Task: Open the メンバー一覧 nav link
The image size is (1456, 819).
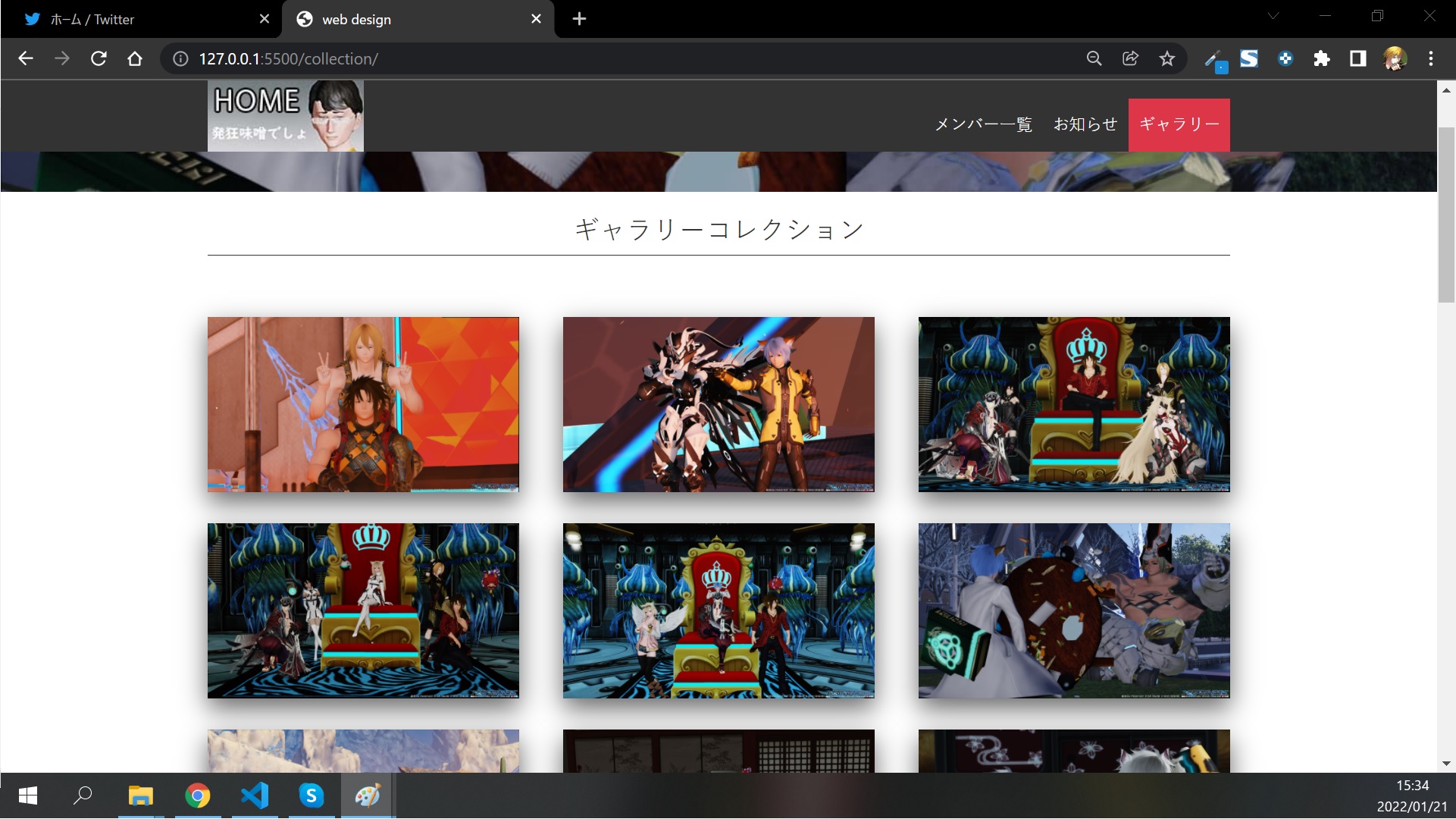Action: [x=983, y=124]
